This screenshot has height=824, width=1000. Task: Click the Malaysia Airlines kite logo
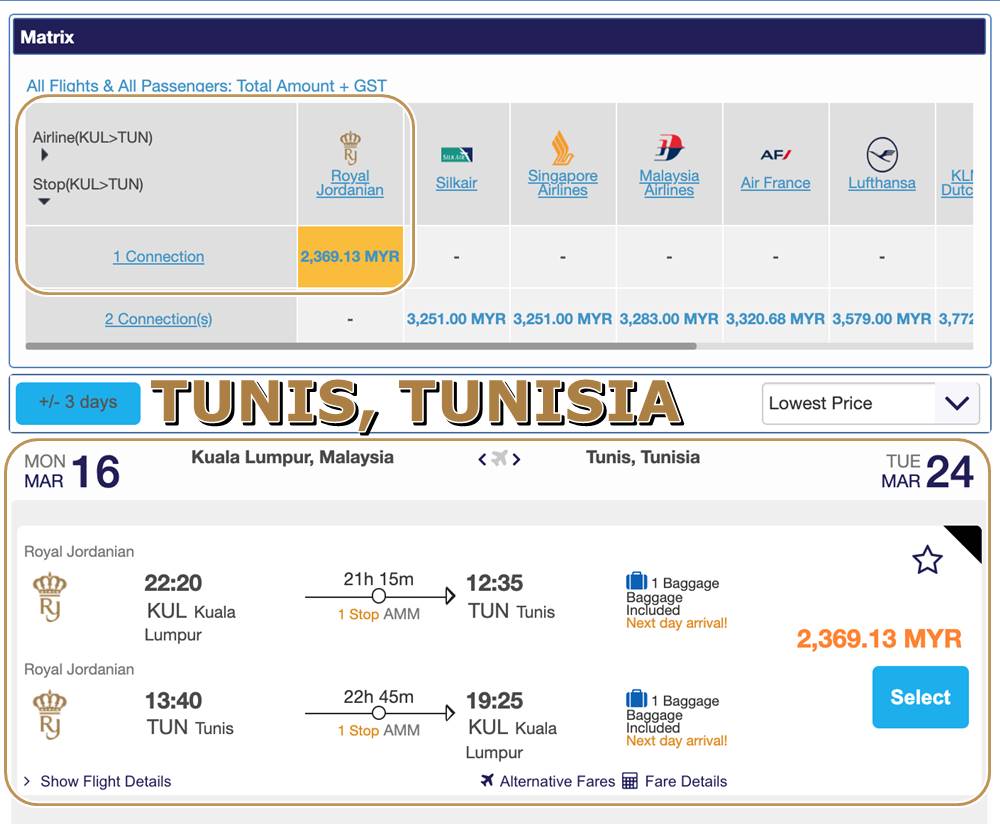pyautogui.click(x=669, y=148)
